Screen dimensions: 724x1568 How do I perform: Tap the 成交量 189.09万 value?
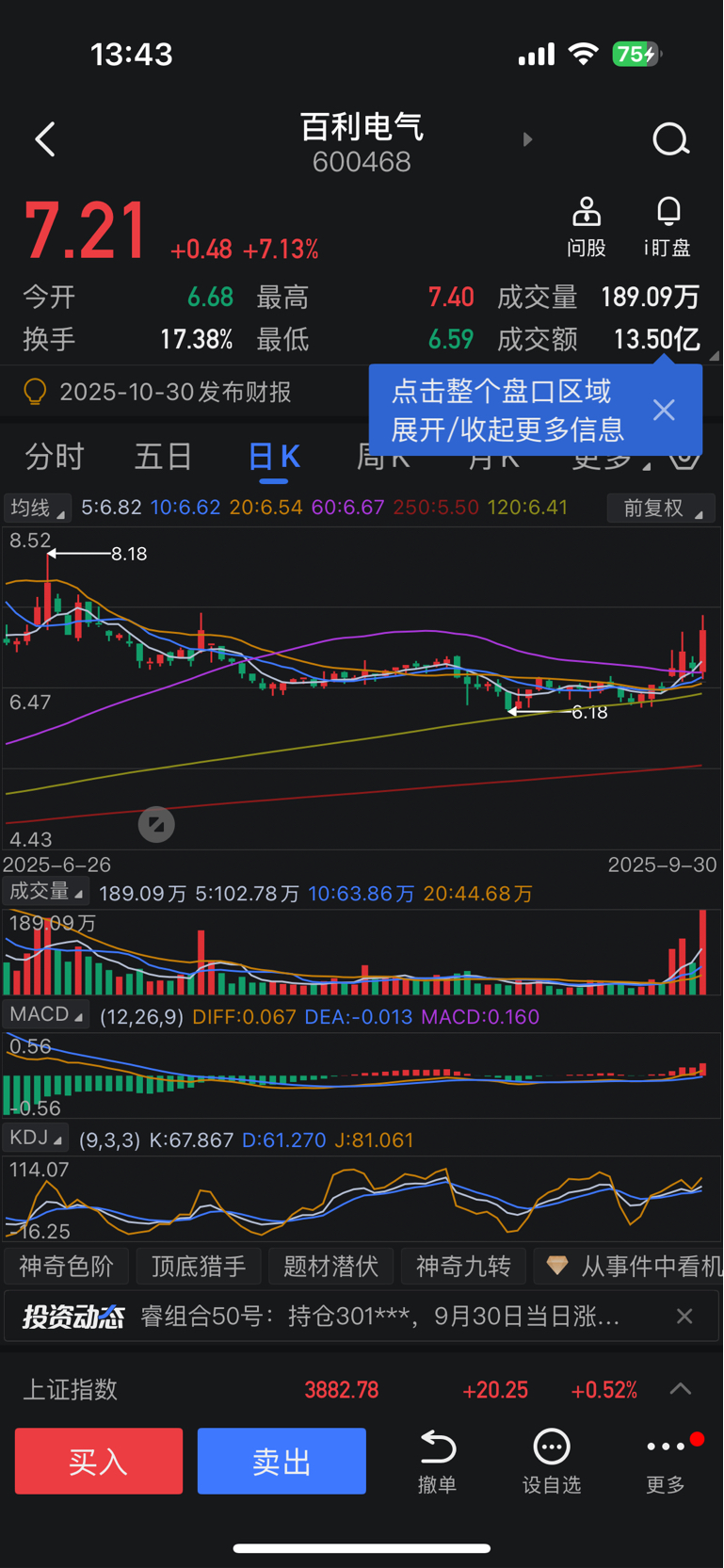point(650,298)
